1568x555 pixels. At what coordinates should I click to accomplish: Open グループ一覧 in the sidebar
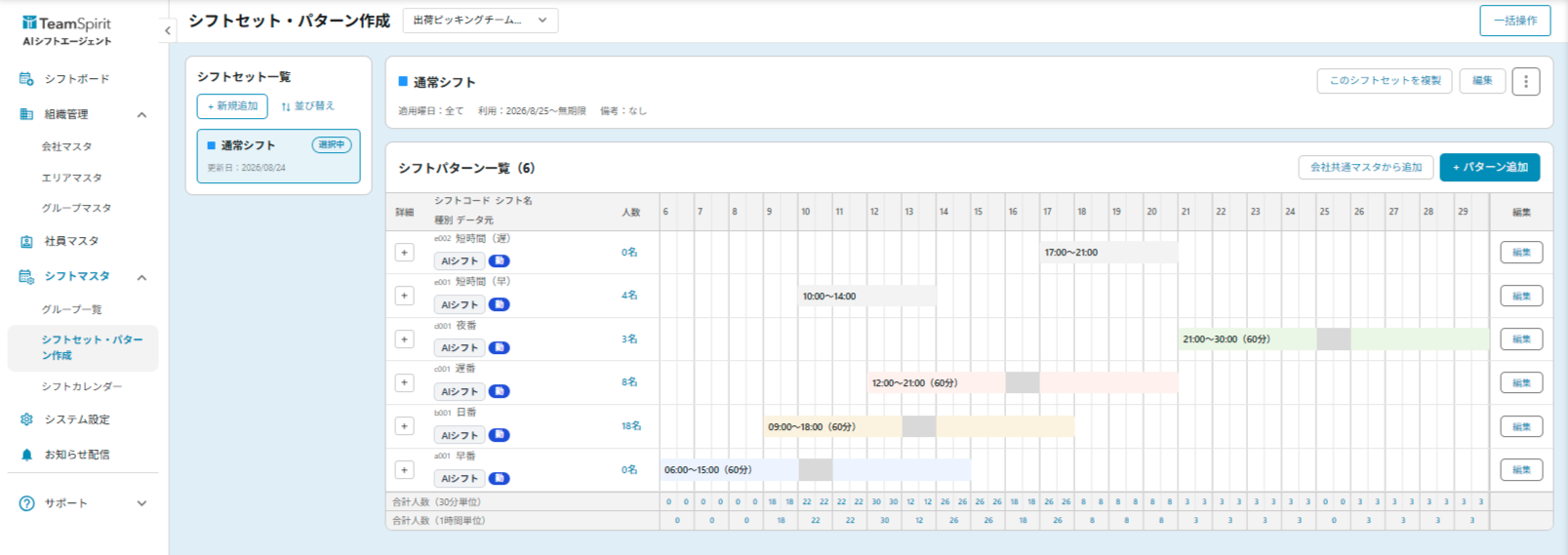tap(71, 309)
